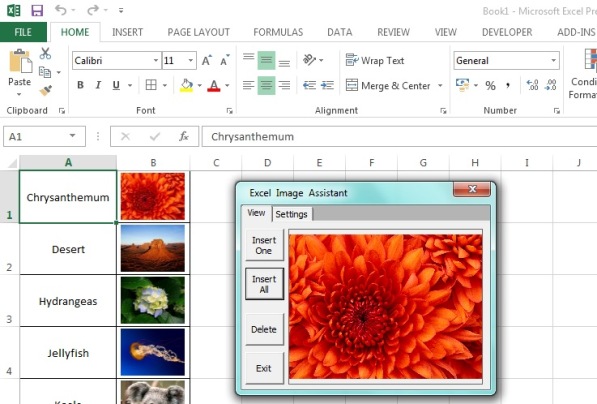The height and width of the screenshot is (404, 597).
Task: Select cell containing Hydrangeas
Action: click(x=68, y=301)
